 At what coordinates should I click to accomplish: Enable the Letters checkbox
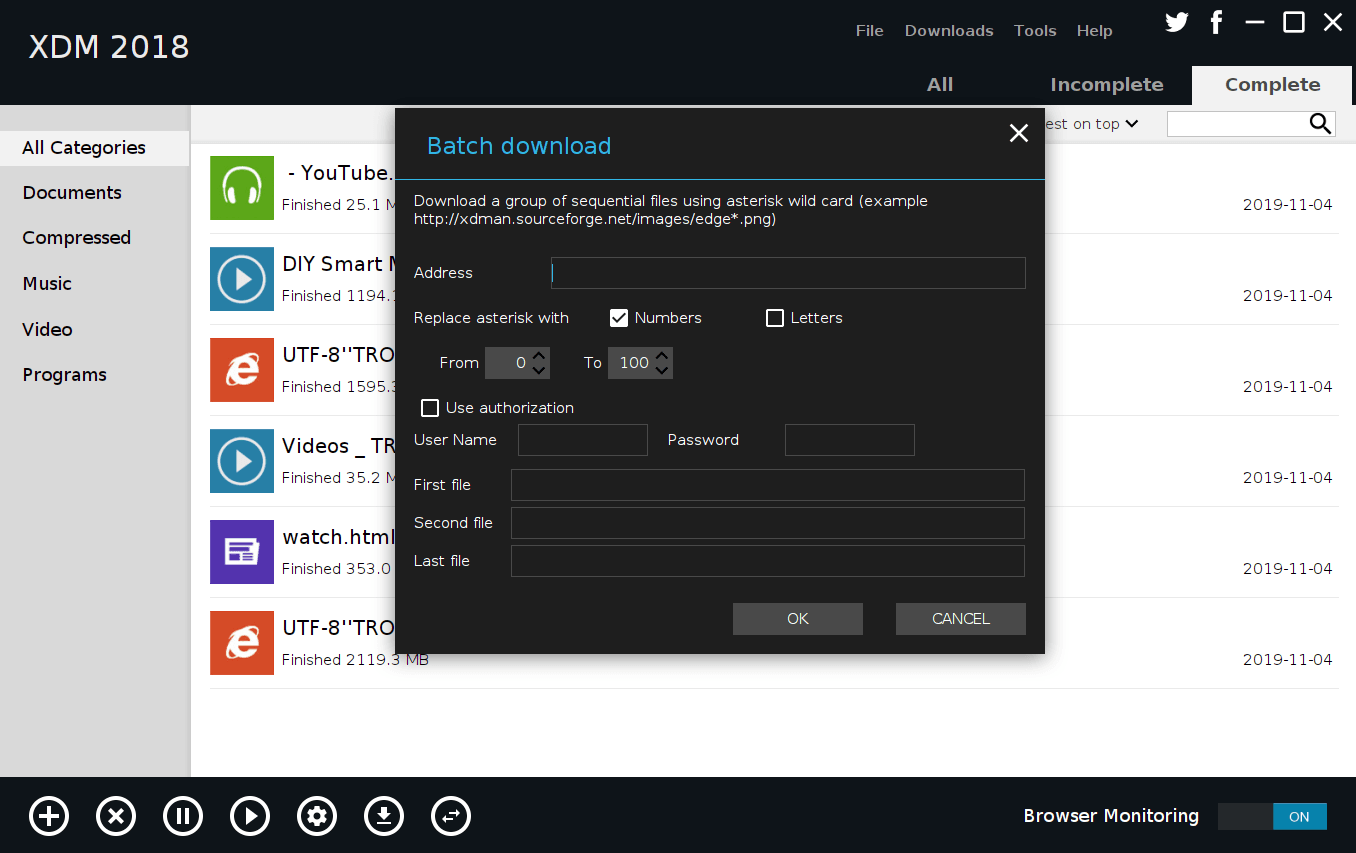pyautogui.click(x=775, y=318)
